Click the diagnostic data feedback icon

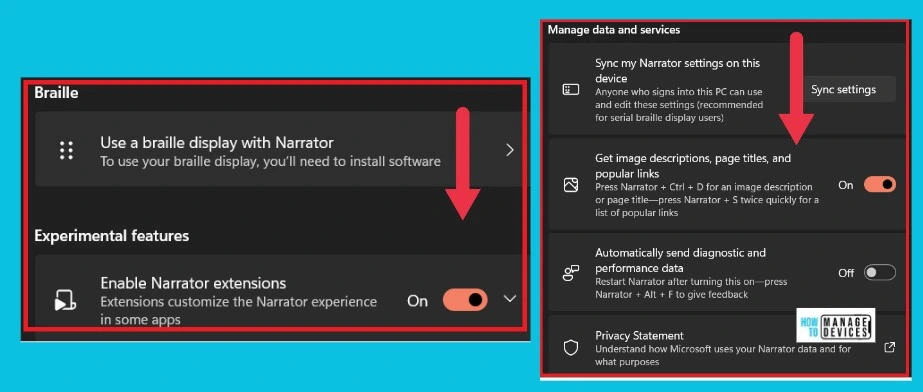tap(570, 273)
